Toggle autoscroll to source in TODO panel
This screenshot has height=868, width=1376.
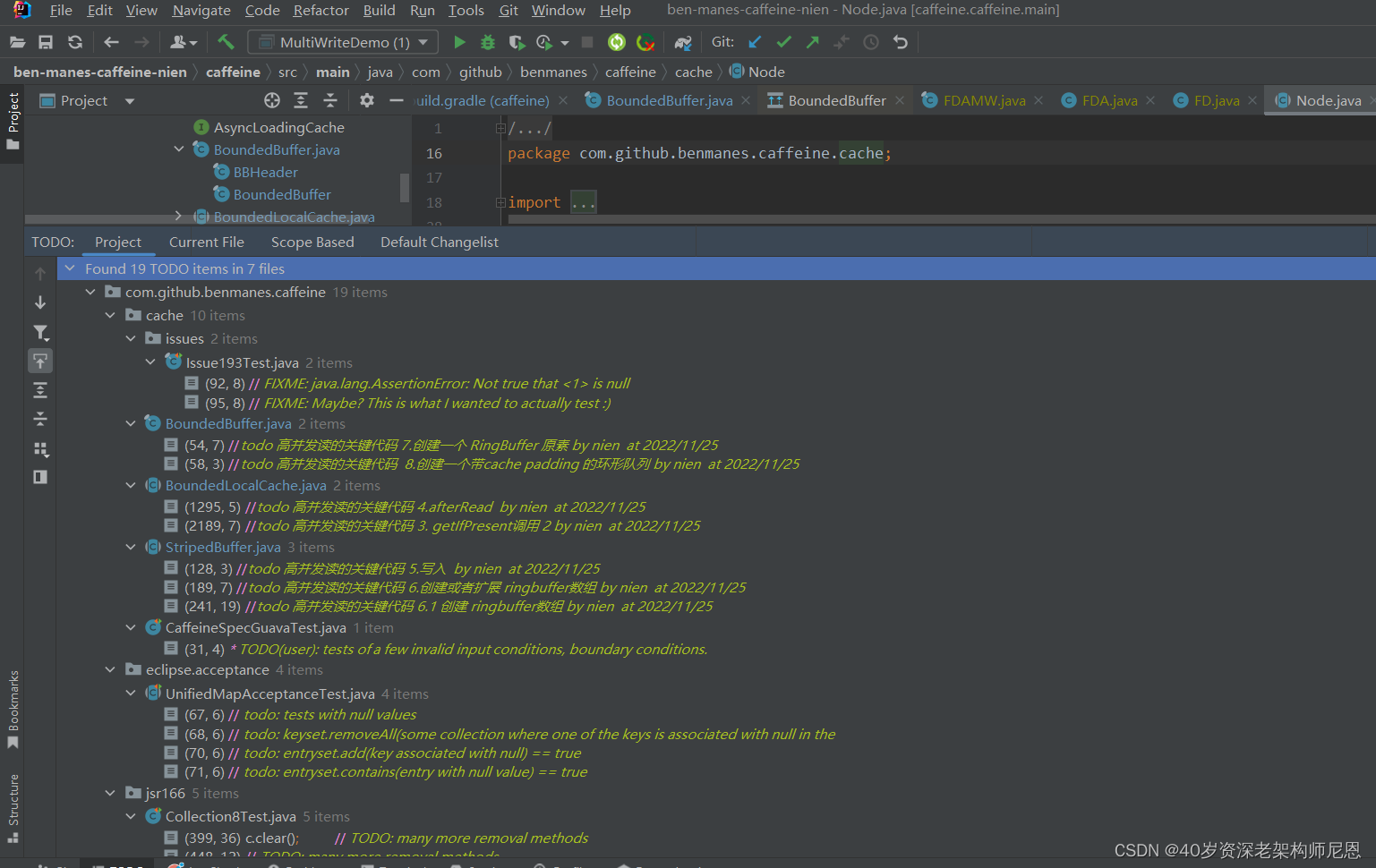point(40,362)
